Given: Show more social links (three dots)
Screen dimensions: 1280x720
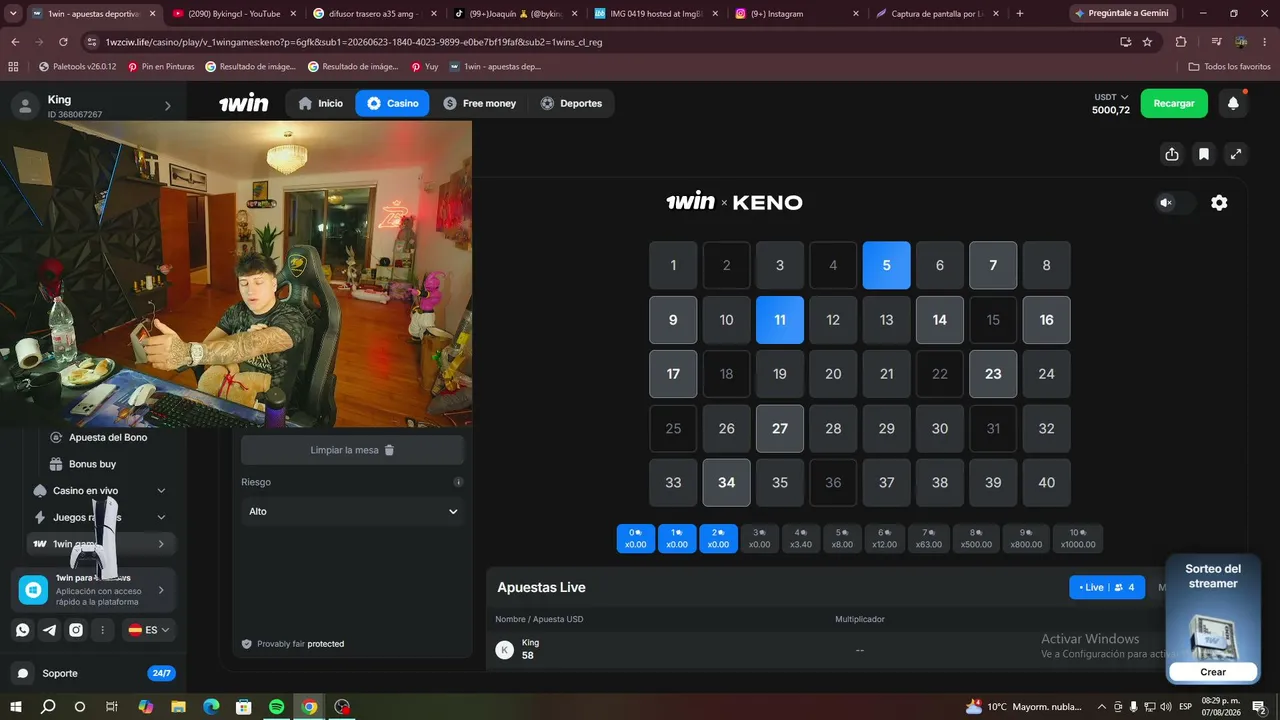Looking at the screenshot, I should 102,630.
